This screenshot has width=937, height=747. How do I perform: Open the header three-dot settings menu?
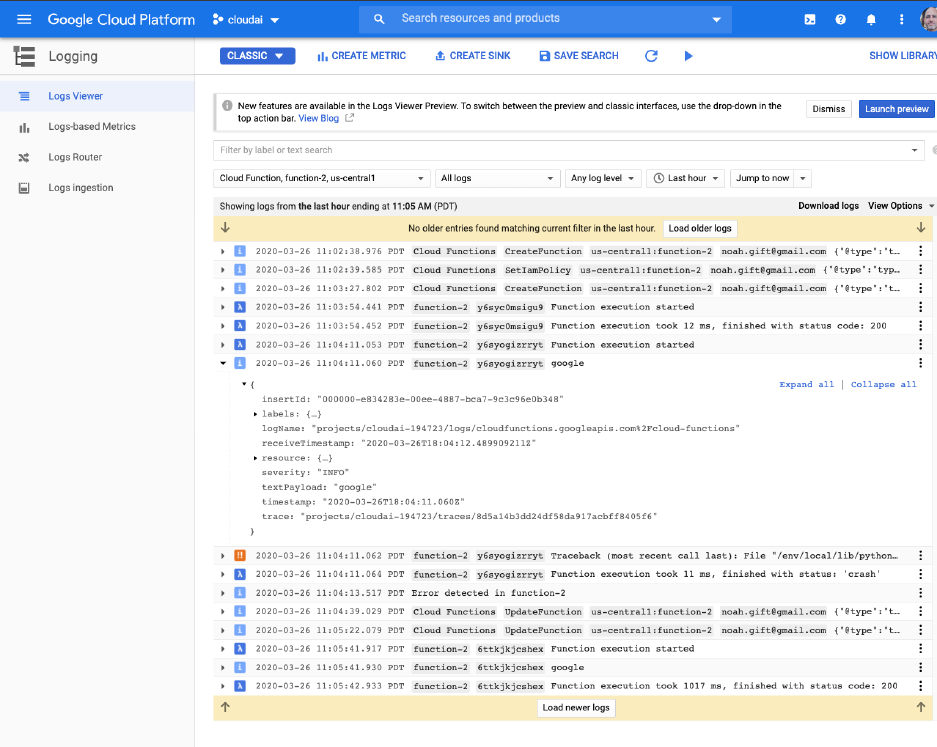(x=902, y=20)
